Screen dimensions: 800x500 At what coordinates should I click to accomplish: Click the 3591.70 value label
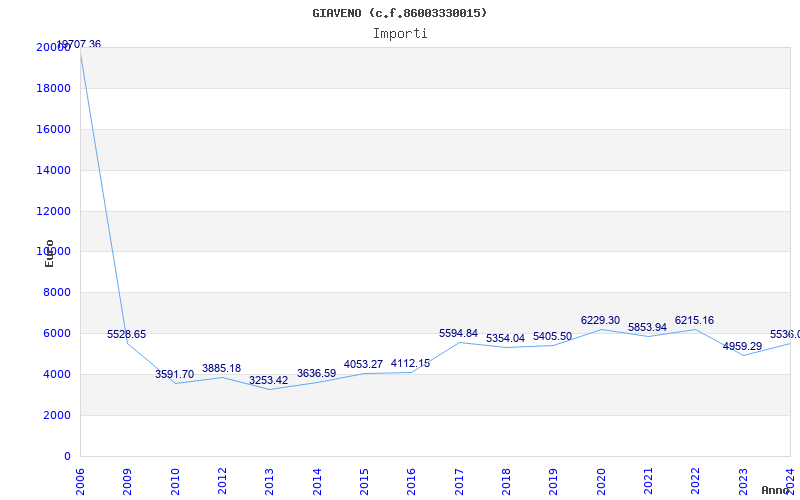pyautogui.click(x=174, y=374)
